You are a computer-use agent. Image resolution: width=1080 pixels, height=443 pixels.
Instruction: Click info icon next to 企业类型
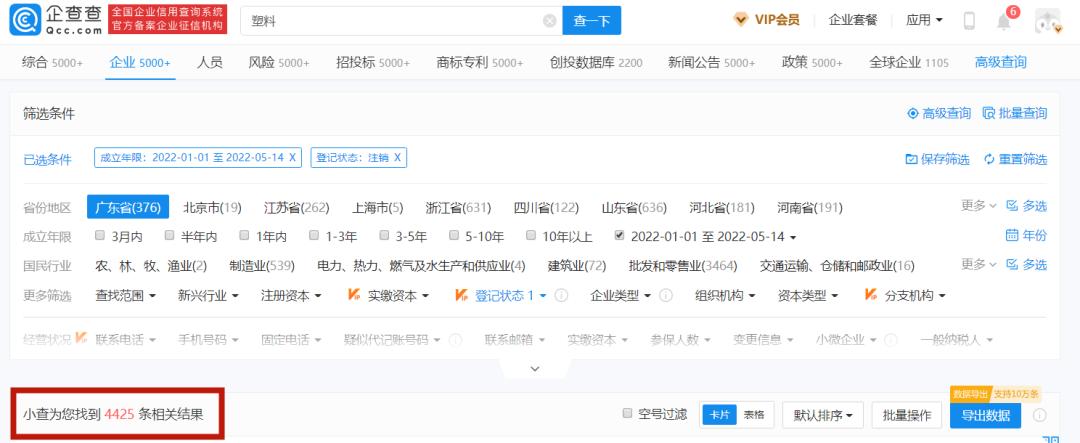coord(665,296)
